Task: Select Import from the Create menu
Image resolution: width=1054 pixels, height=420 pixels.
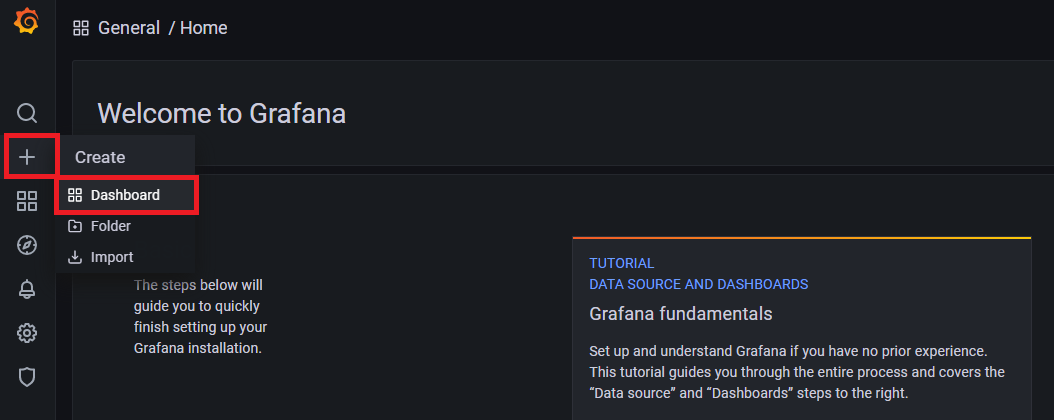Action: coord(111,257)
